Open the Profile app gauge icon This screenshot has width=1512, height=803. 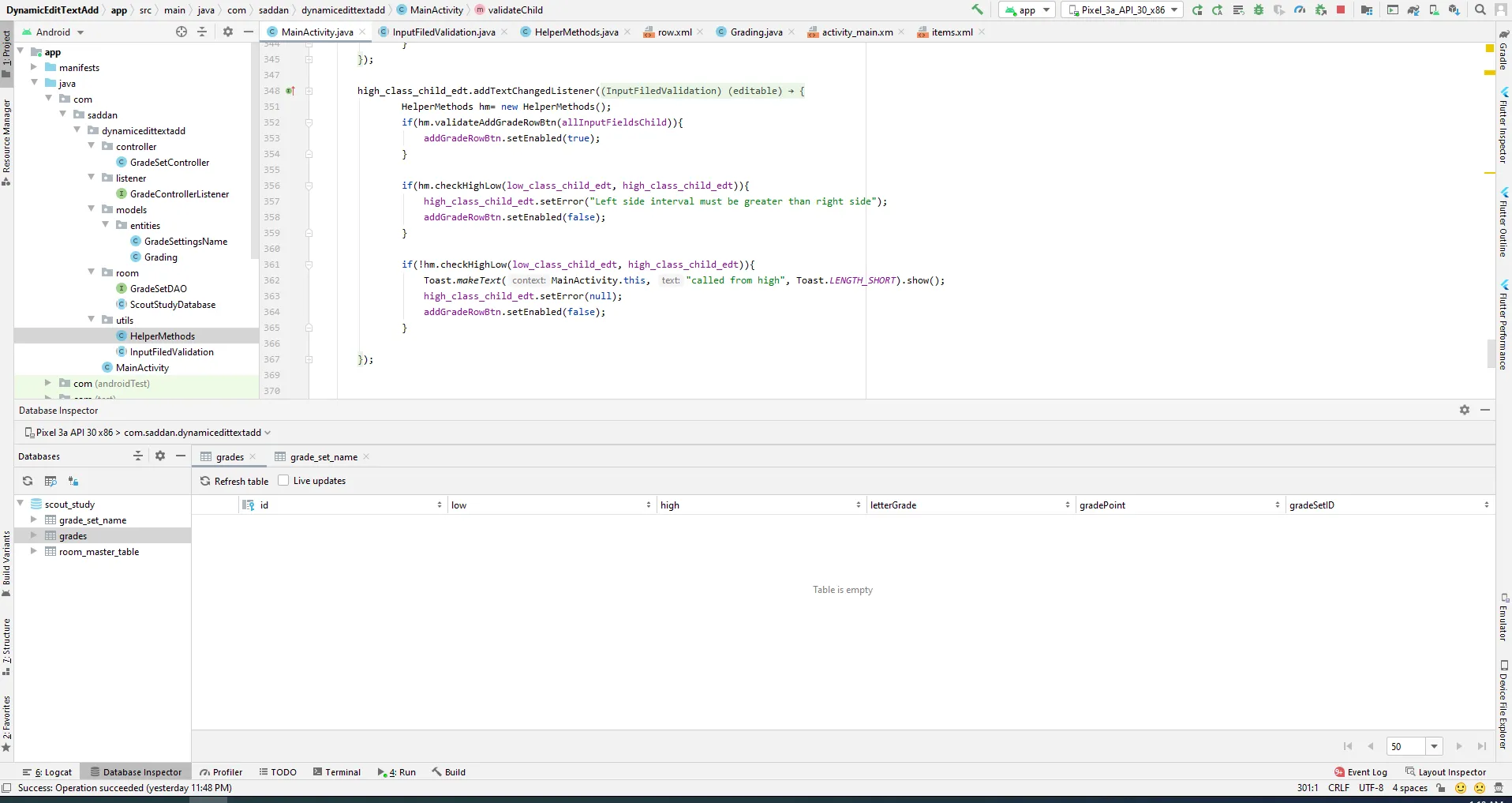pyautogui.click(x=1300, y=9)
